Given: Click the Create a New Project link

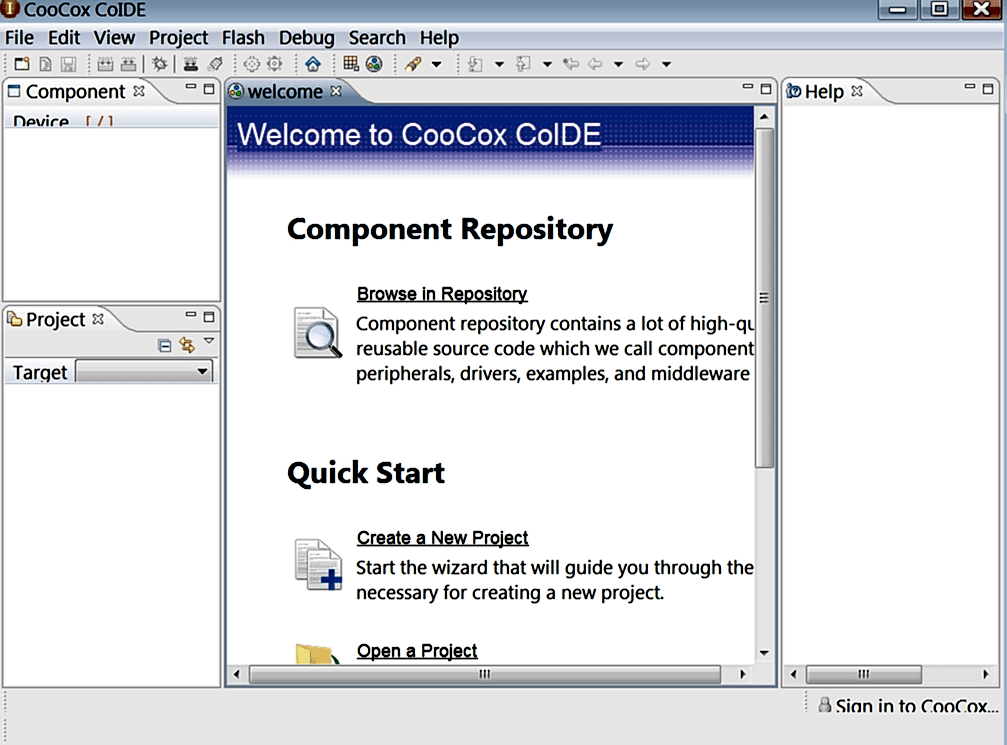Looking at the screenshot, I should pyautogui.click(x=442, y=538).
